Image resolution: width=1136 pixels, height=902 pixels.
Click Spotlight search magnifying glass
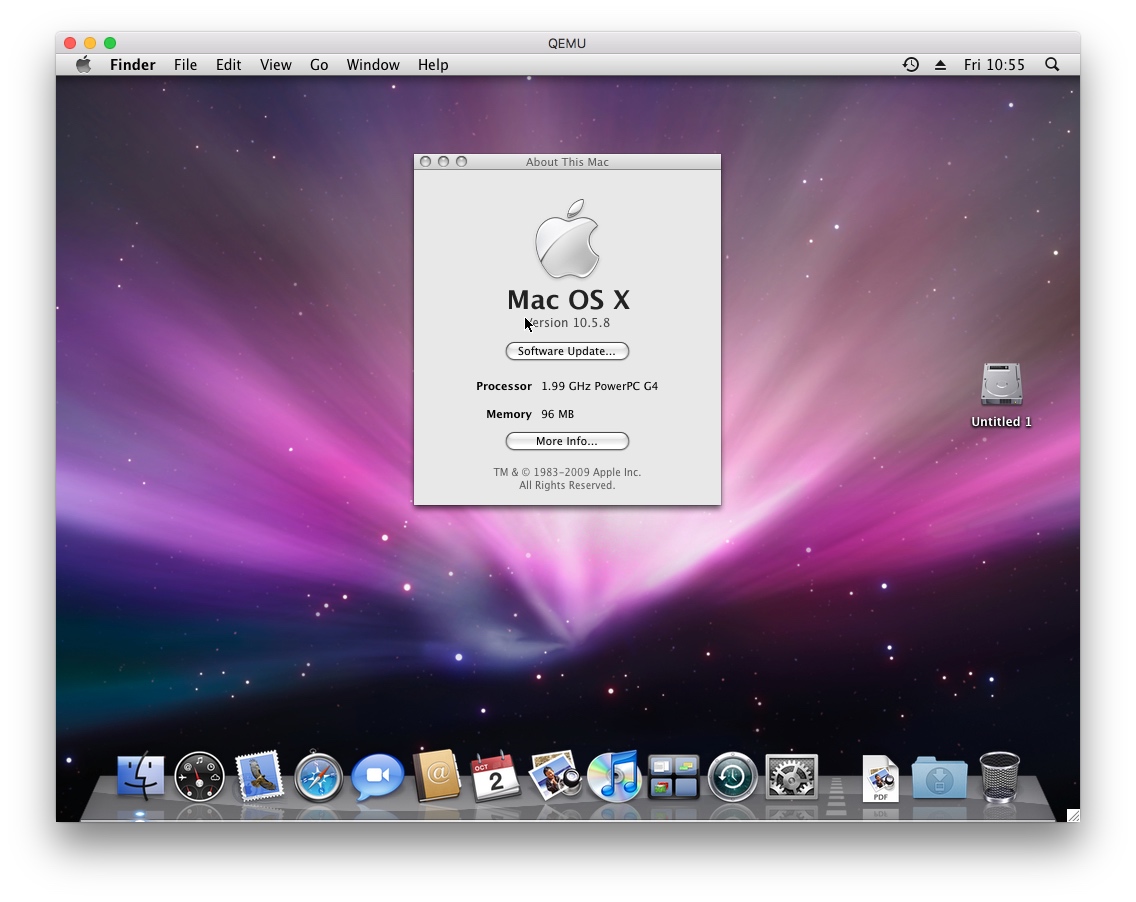click(x=1052, y=65)
